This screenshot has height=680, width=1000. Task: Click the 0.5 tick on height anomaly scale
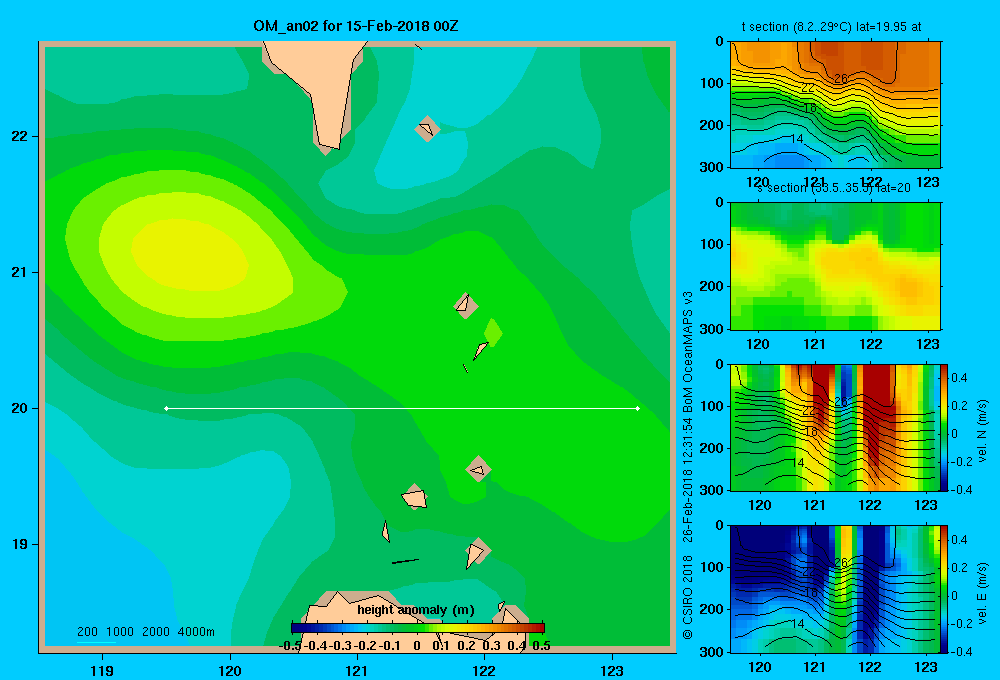(x=541, y=646)
